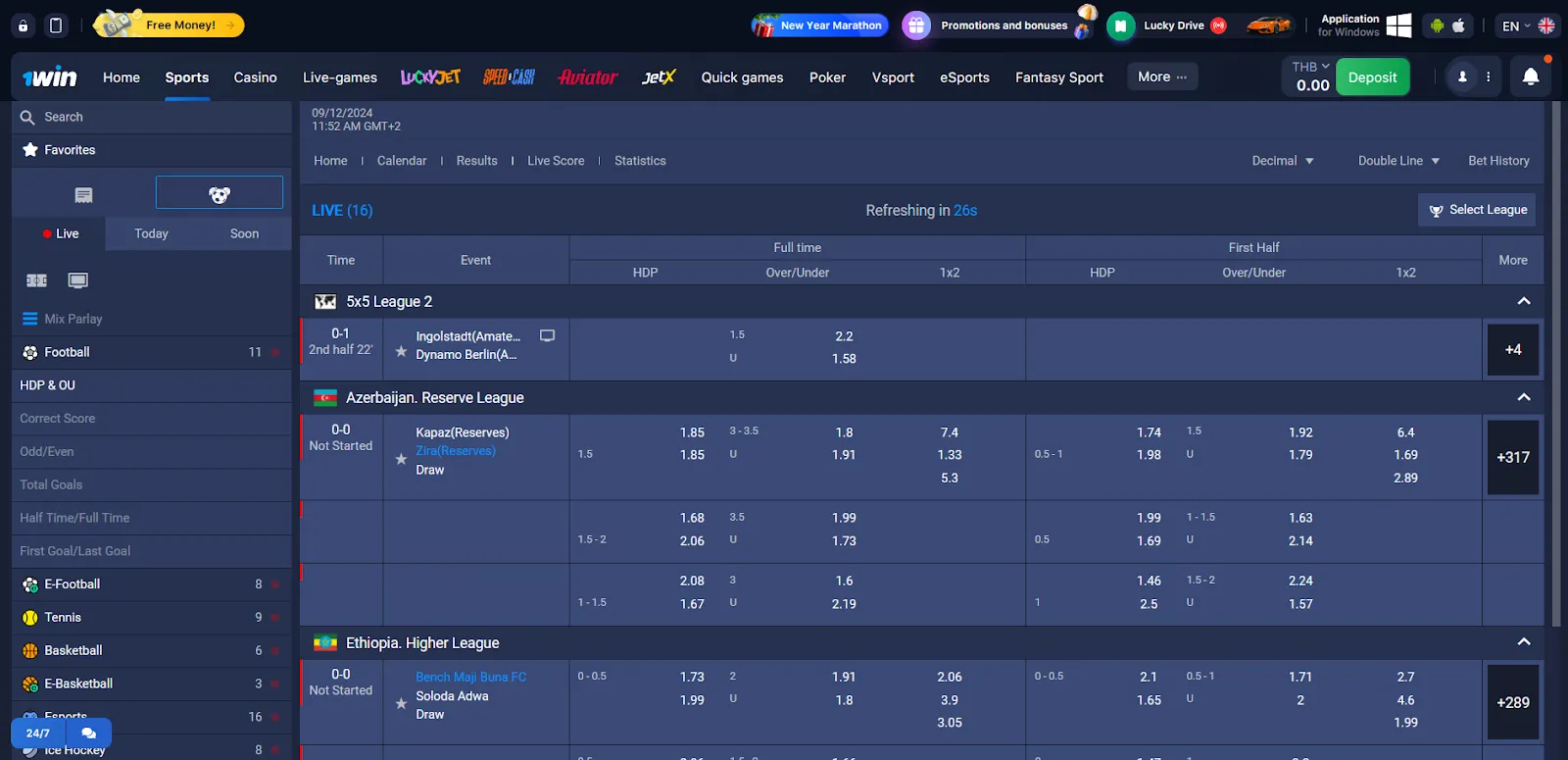Show +317 more markets for Kapaz match

coord(1513,457)
